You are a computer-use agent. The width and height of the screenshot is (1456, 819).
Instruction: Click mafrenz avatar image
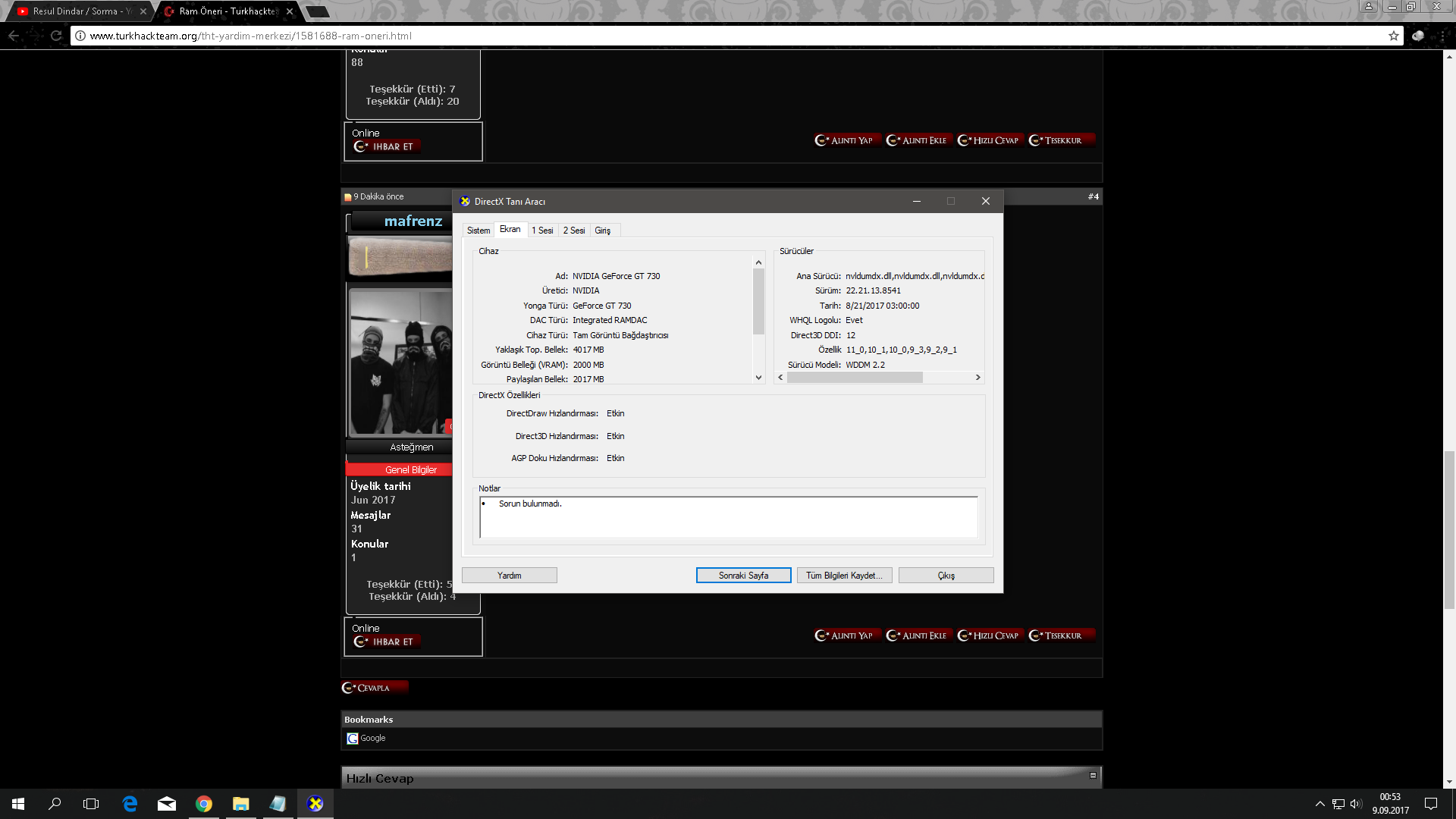(x=400, y=362)
